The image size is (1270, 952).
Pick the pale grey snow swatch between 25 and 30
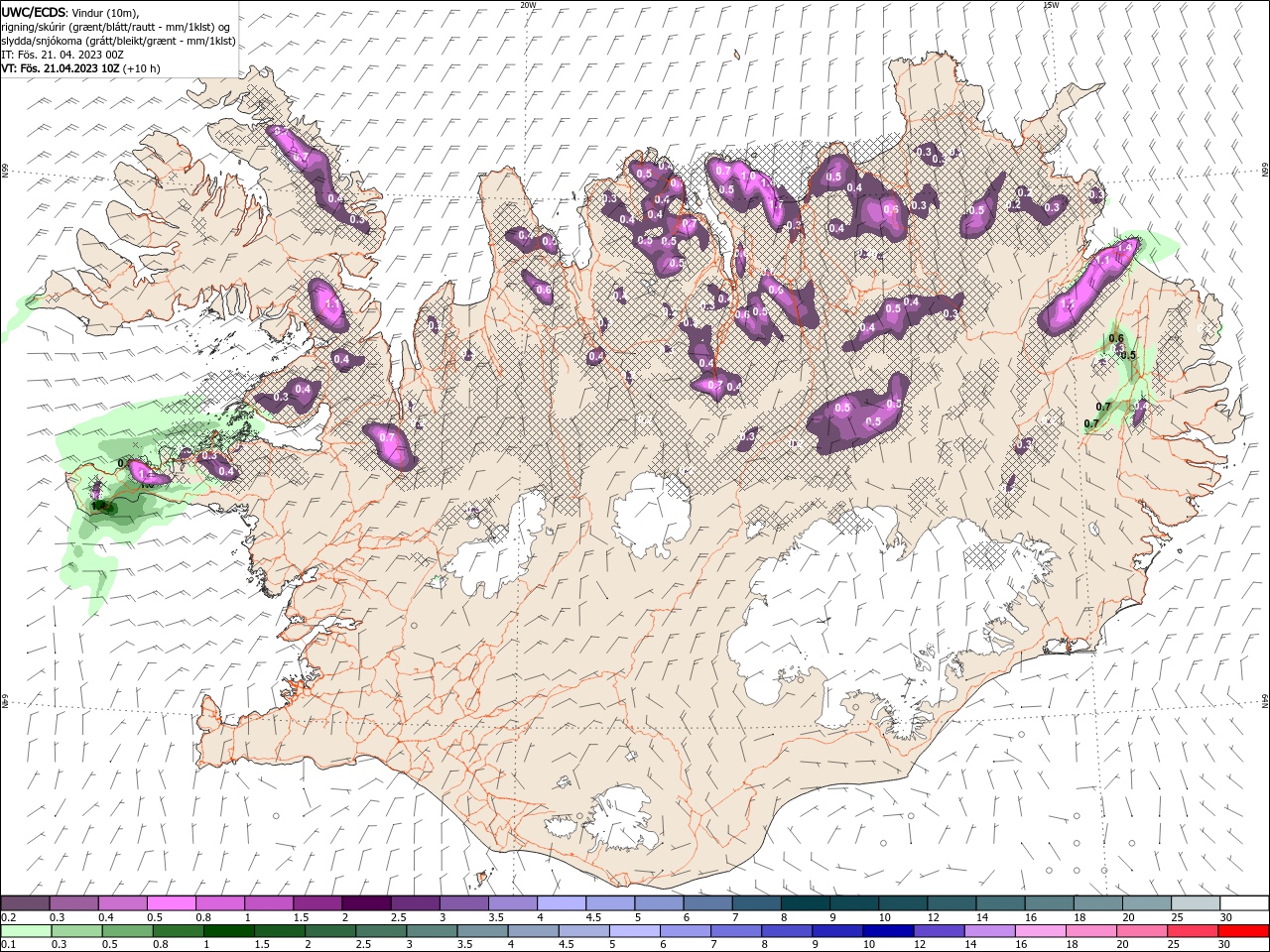(1195, 903)
